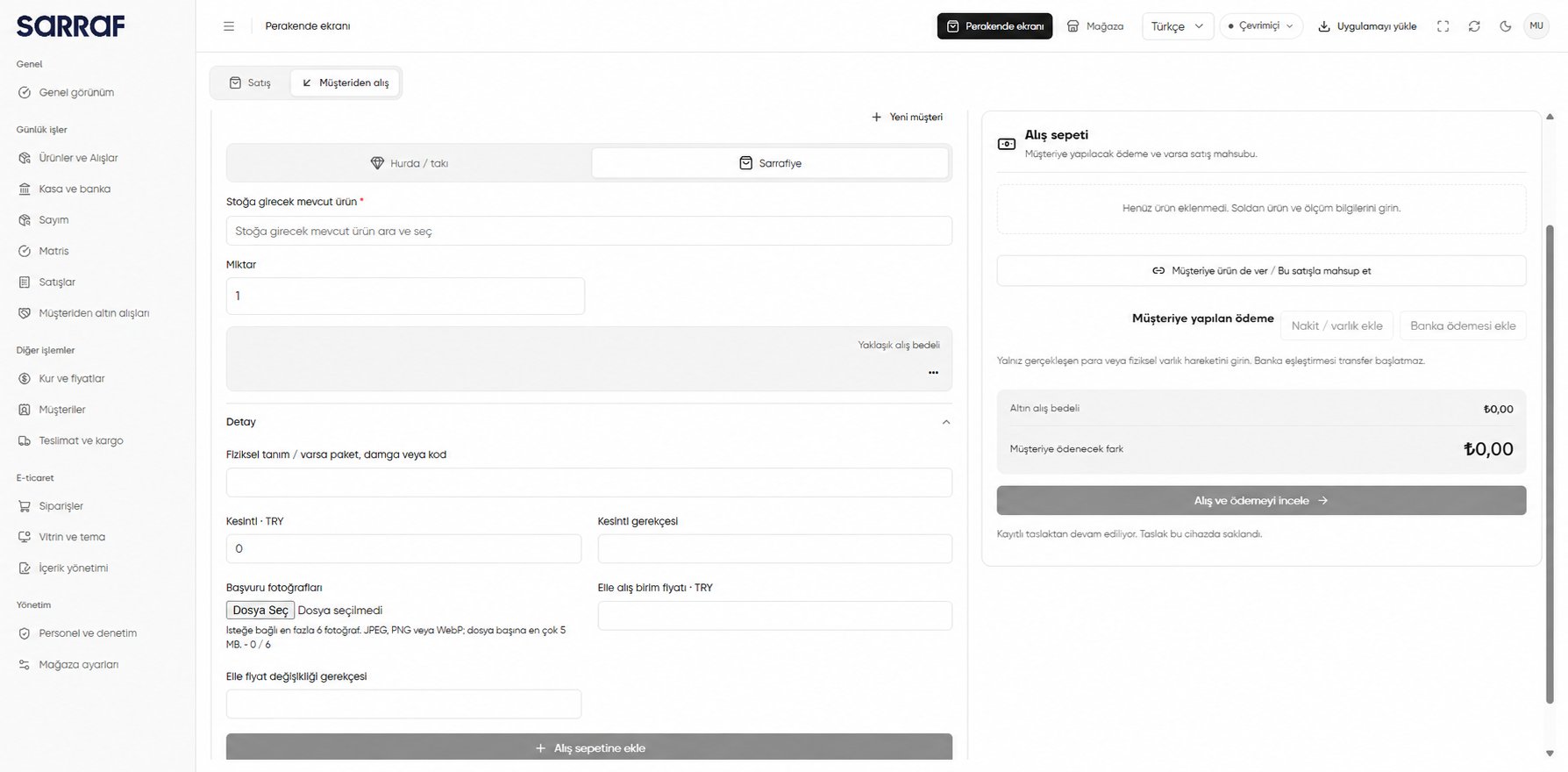Click the Kasa ve banka icon
Viewport: 1568px width, 772px height.
(25, 189)
